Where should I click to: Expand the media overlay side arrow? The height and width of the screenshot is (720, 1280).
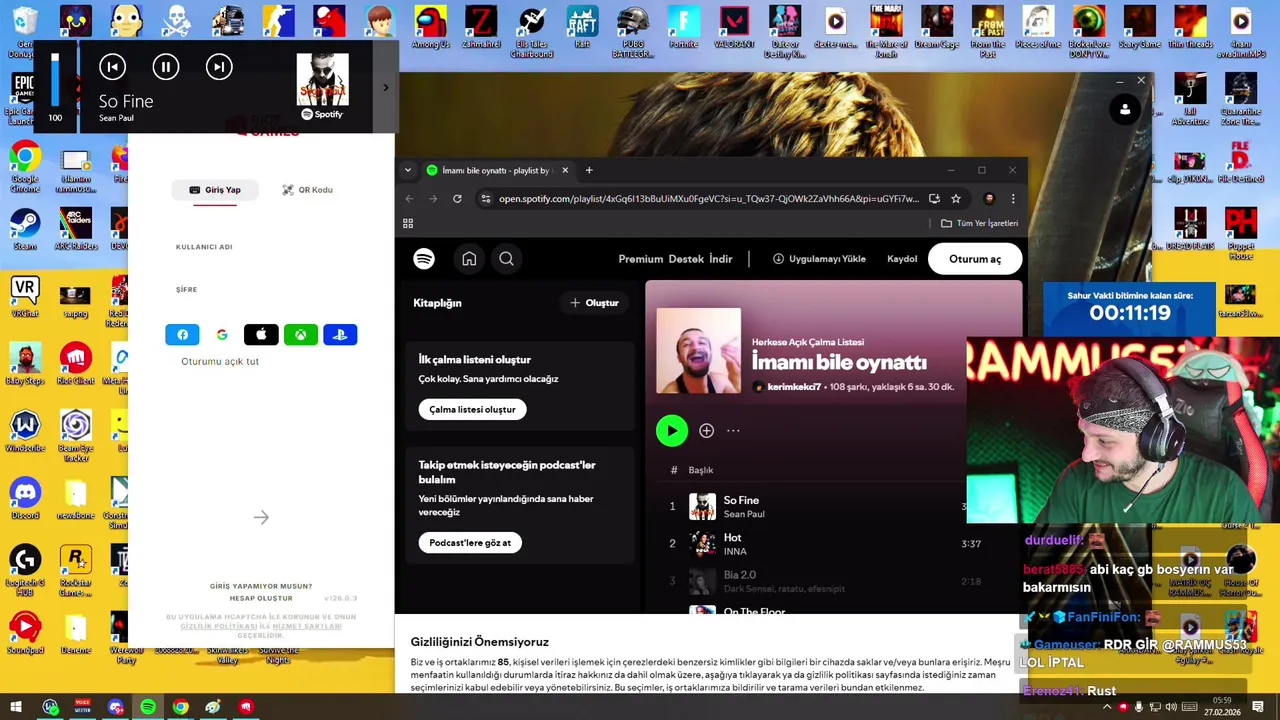pyautogui.click(x=386, y=88)
